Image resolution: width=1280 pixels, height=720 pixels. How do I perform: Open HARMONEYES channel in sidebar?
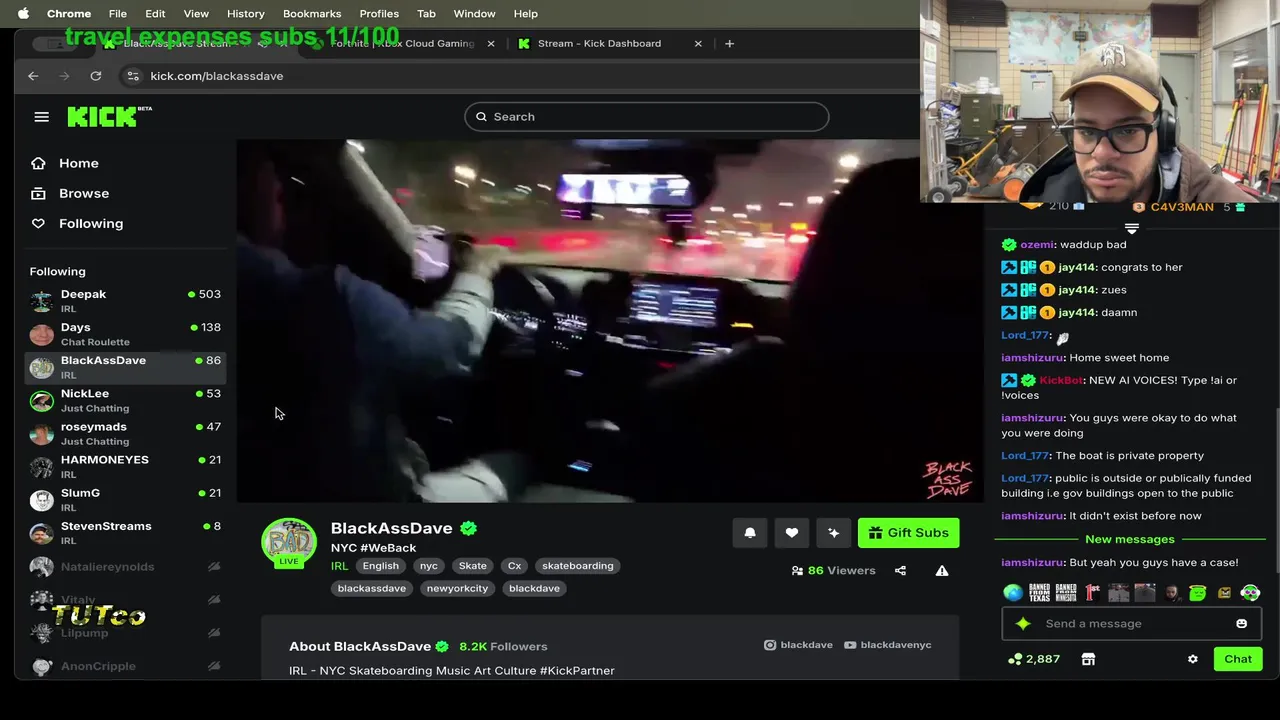click(x=125, y=466)
